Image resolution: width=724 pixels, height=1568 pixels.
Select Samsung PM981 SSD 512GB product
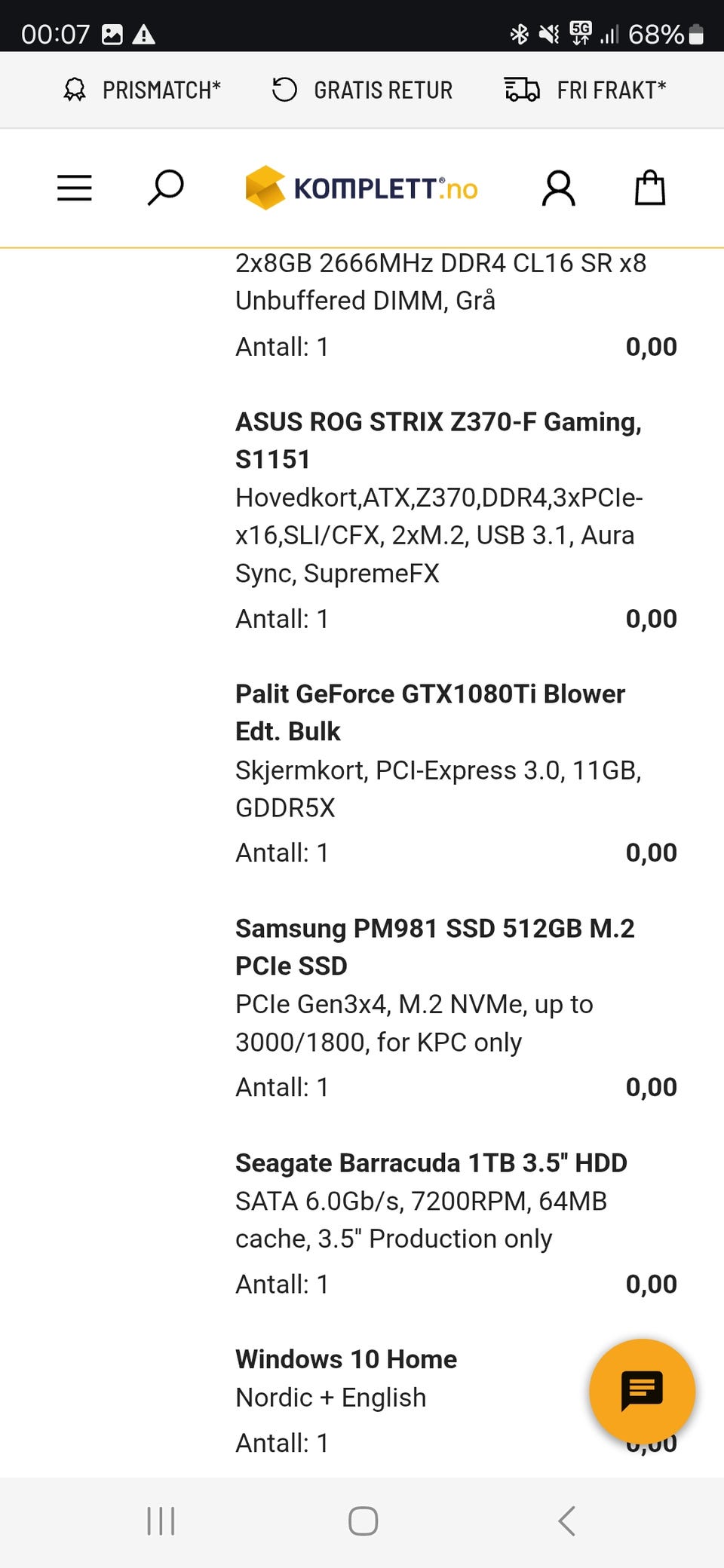coord(434,947)
